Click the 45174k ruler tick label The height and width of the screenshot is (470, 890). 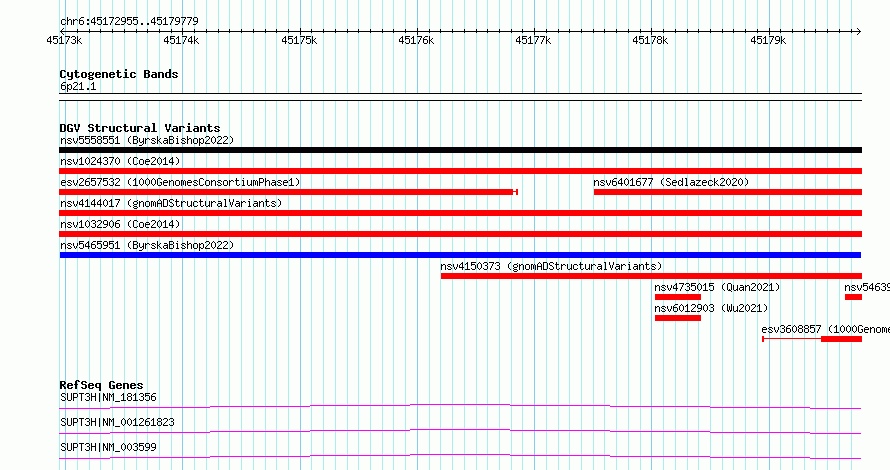(x=181, y=40)
